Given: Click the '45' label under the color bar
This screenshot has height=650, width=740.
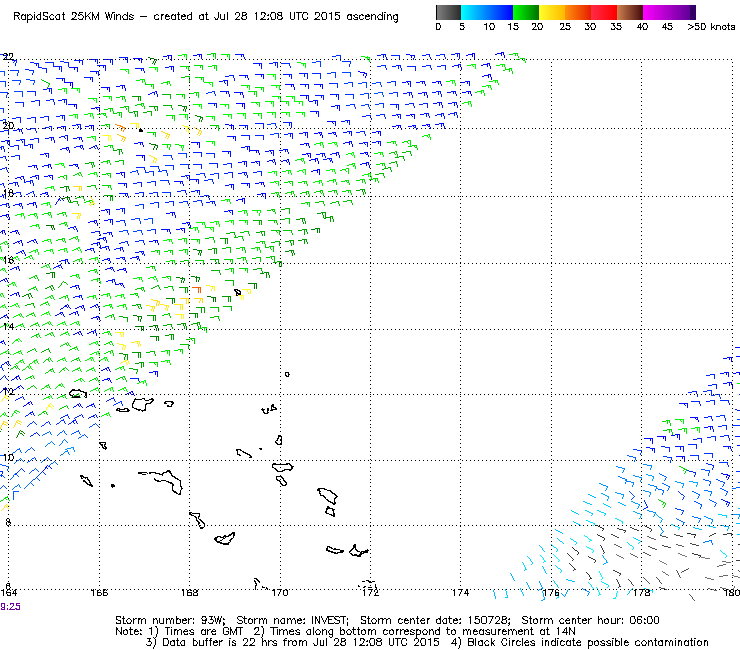Looking at the screenshot, I should 667,26.
